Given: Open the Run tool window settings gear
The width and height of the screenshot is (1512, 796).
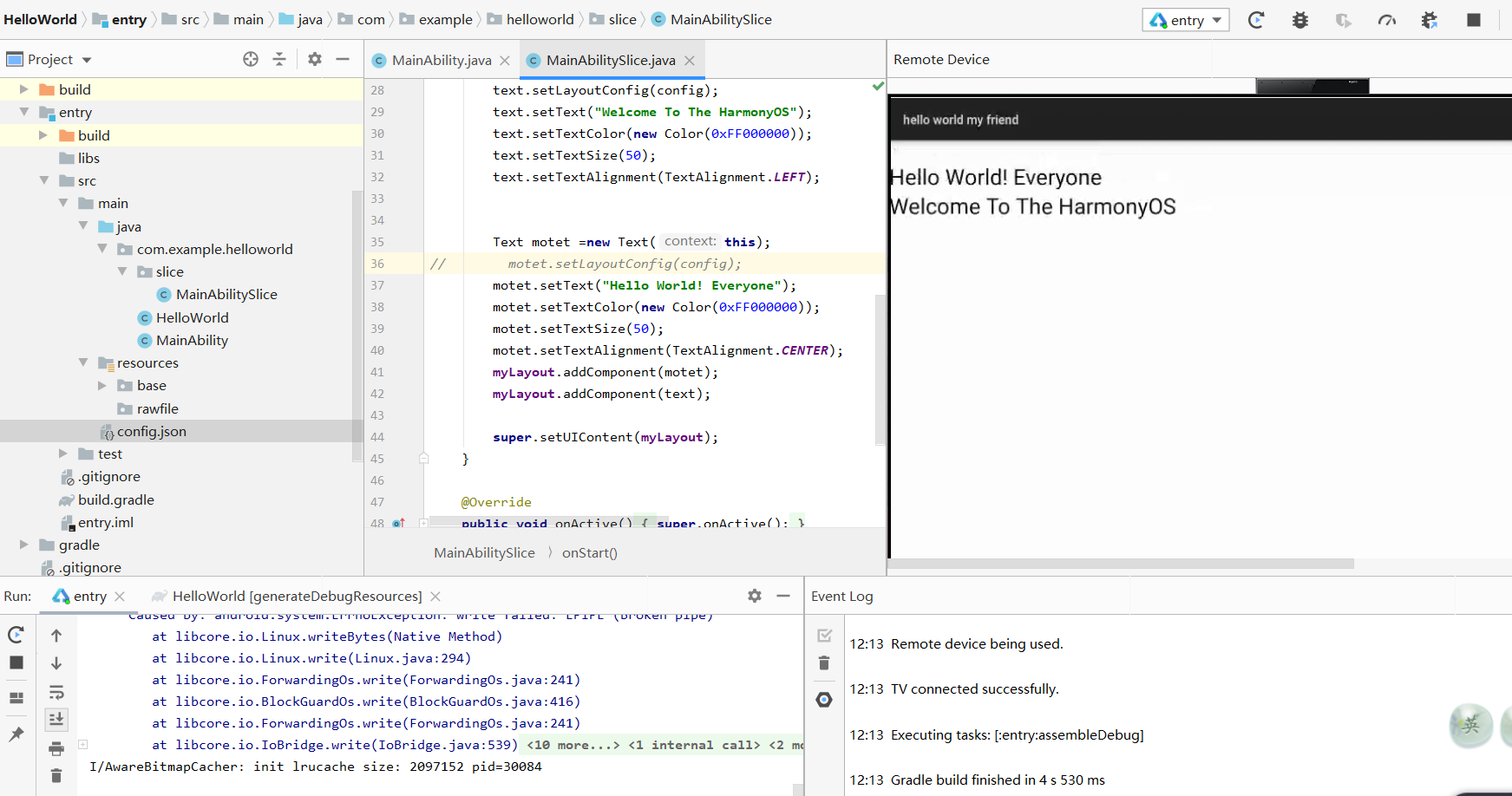Looking at the screenshot, I should click(x=755, y=596).
